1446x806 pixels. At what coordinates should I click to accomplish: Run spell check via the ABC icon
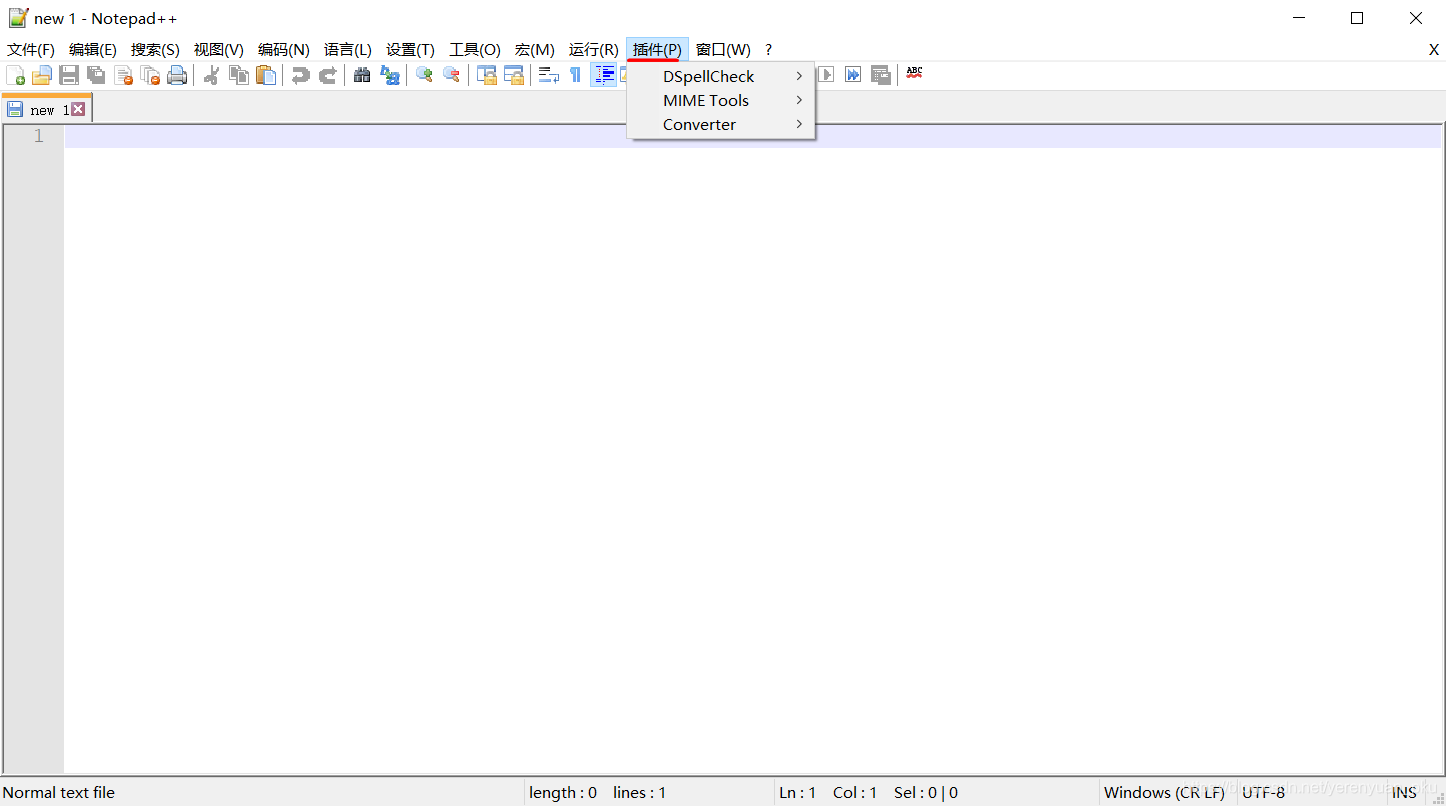point(913,74)
